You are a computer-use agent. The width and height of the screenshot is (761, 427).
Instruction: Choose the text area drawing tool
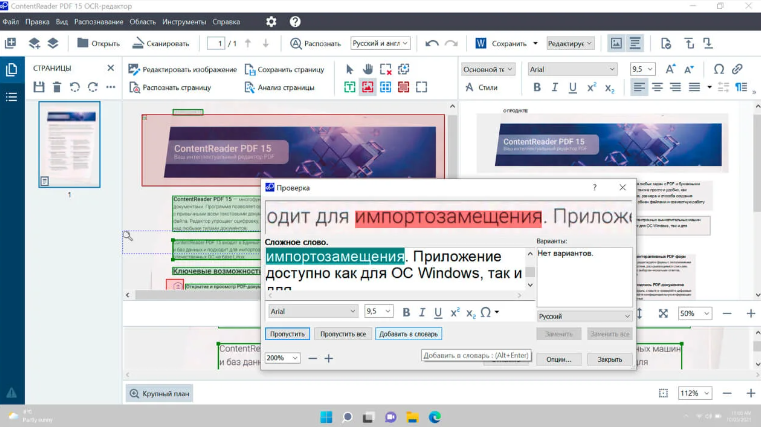point(349,87)
